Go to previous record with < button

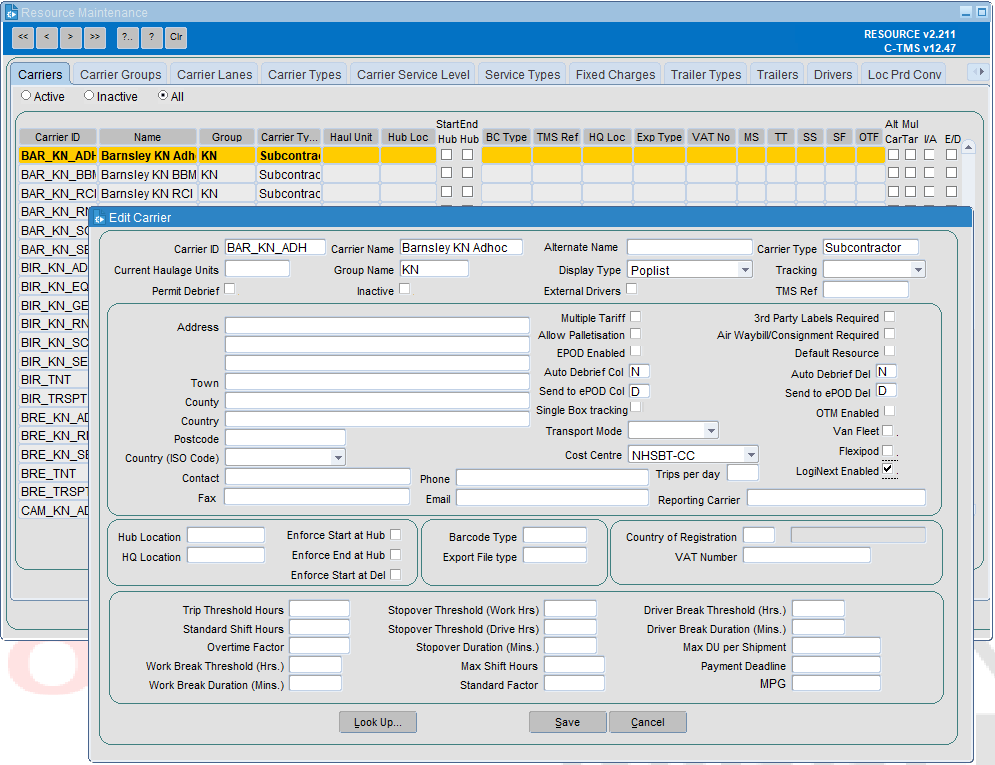[46, 37]
